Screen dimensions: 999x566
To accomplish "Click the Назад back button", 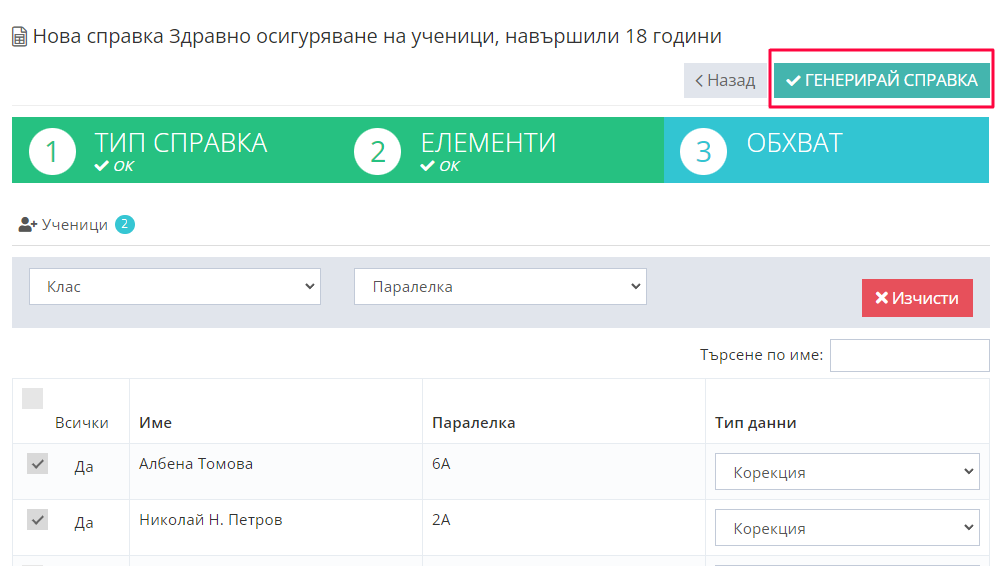I will click(725, 81).
